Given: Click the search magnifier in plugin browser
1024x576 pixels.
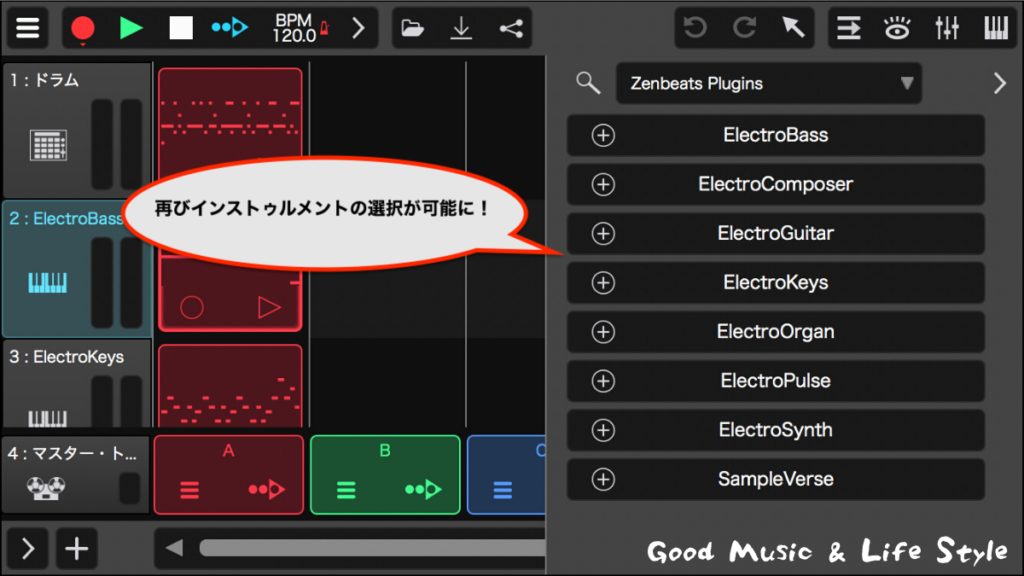Looking at the screenshot, I should (588, 83).
